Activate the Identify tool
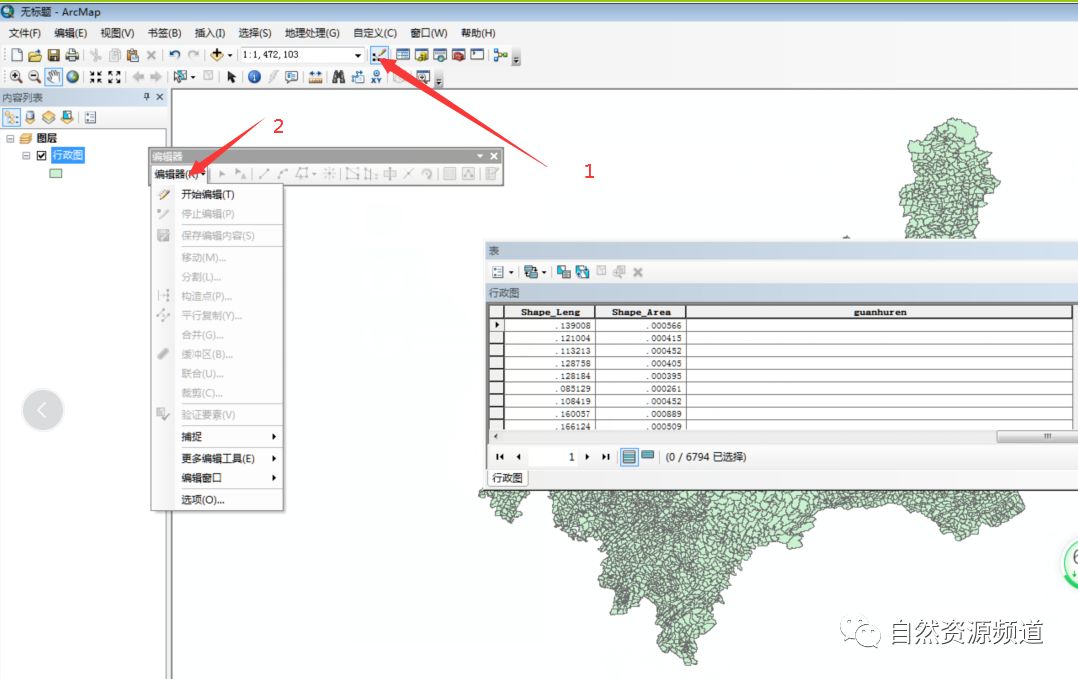Screen dimensions: 1078x679 pyautogui.click(x=254, y=77)
